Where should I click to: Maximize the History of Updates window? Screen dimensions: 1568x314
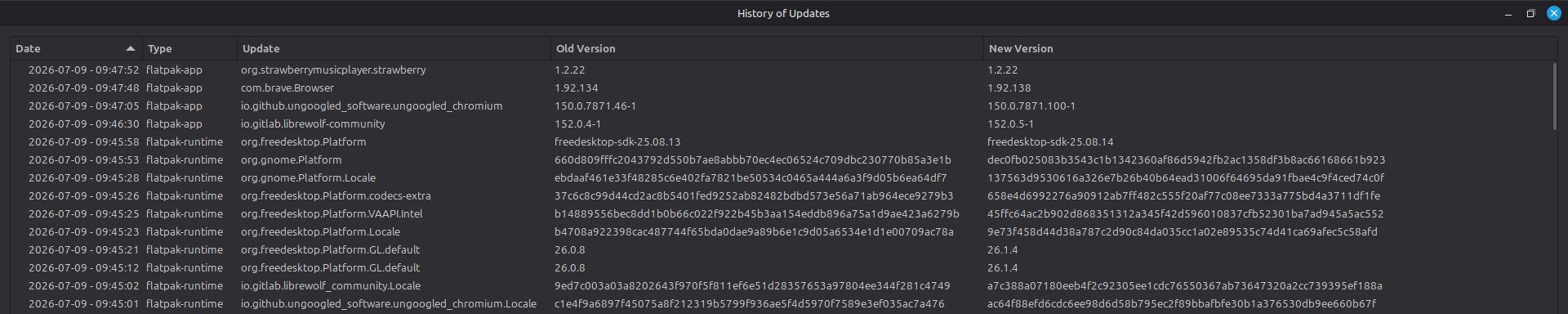(x=1530, y=13)
